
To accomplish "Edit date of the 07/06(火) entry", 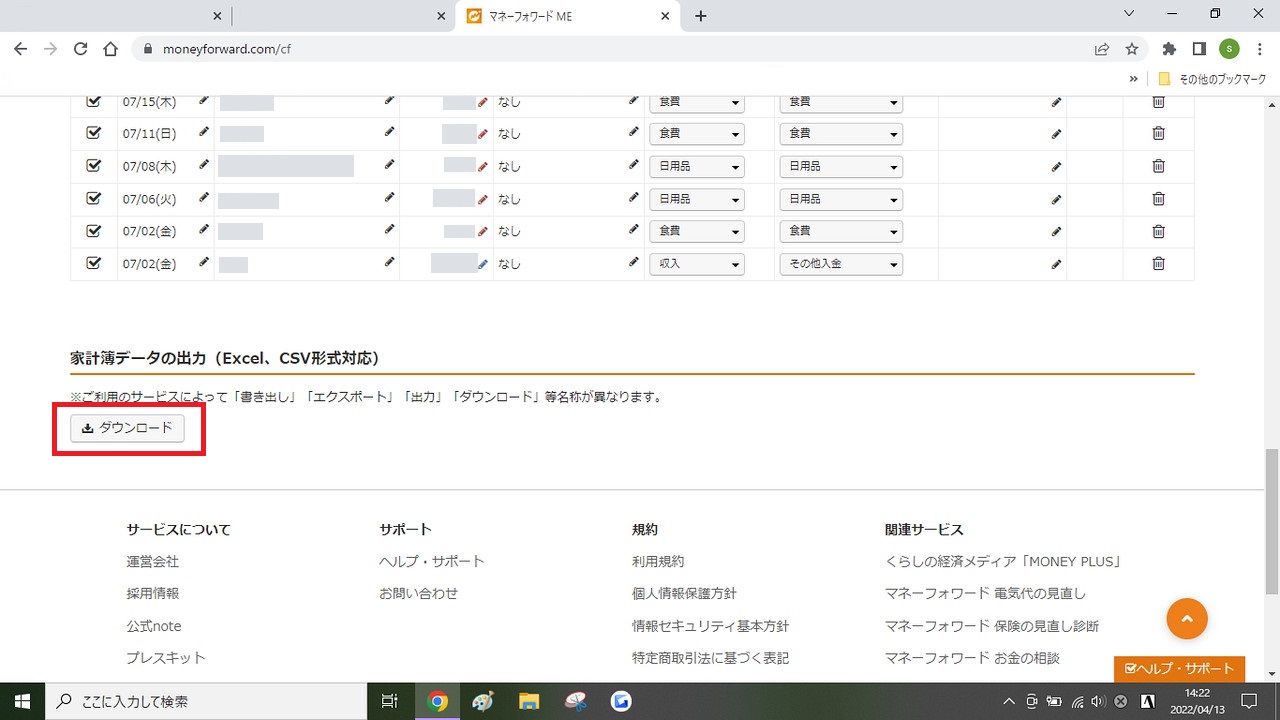I will pyautogui.click(x=204, y=198).
